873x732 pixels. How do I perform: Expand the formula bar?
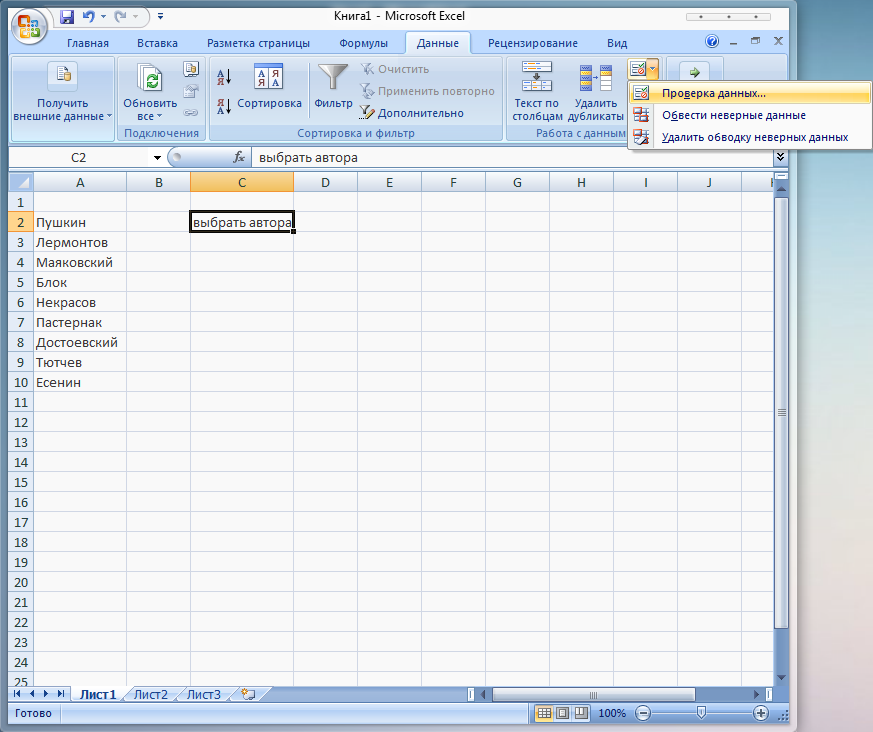pyautogui.click(x=780, y=158)
